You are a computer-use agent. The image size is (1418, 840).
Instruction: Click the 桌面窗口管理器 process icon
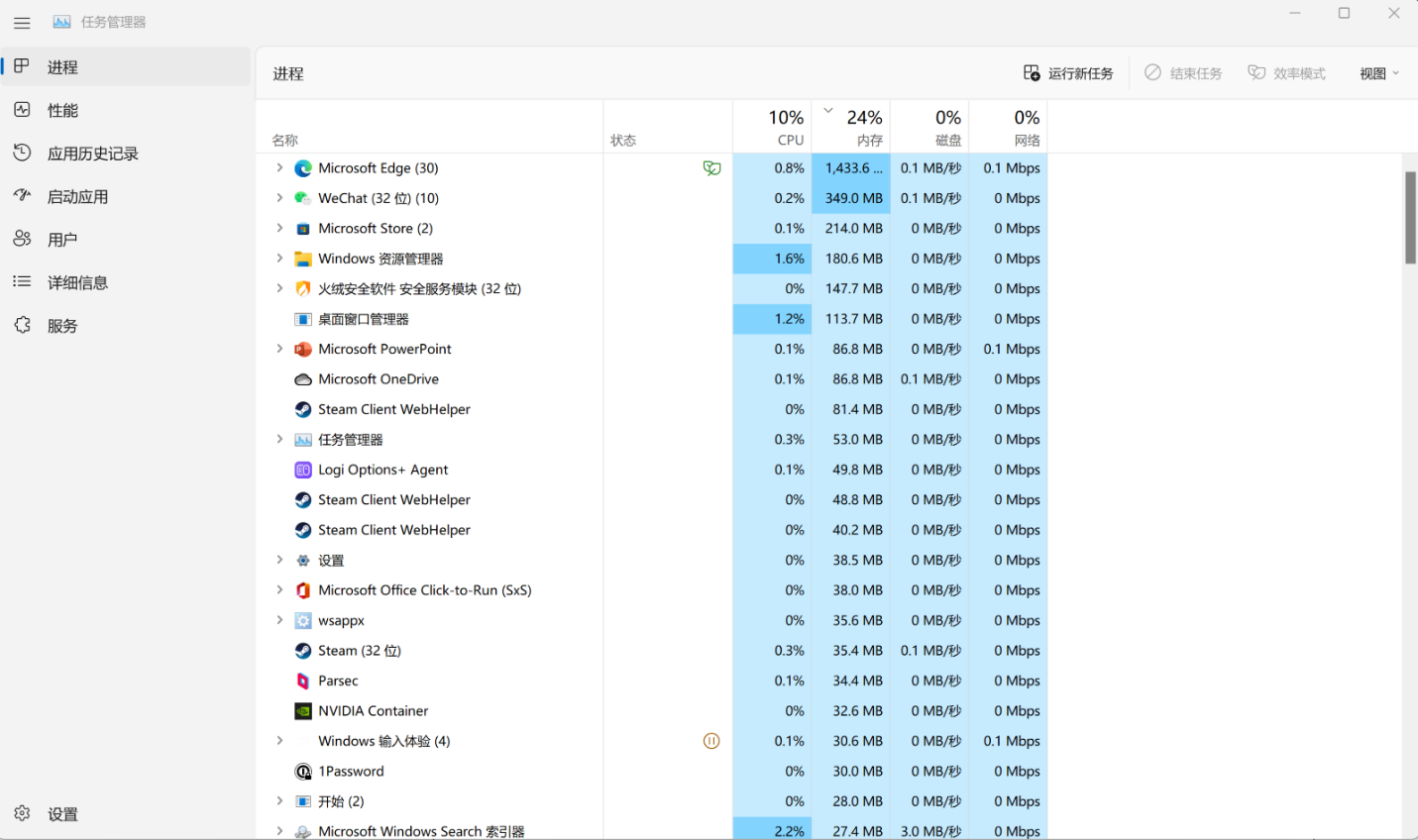click(x=303, y=319)
